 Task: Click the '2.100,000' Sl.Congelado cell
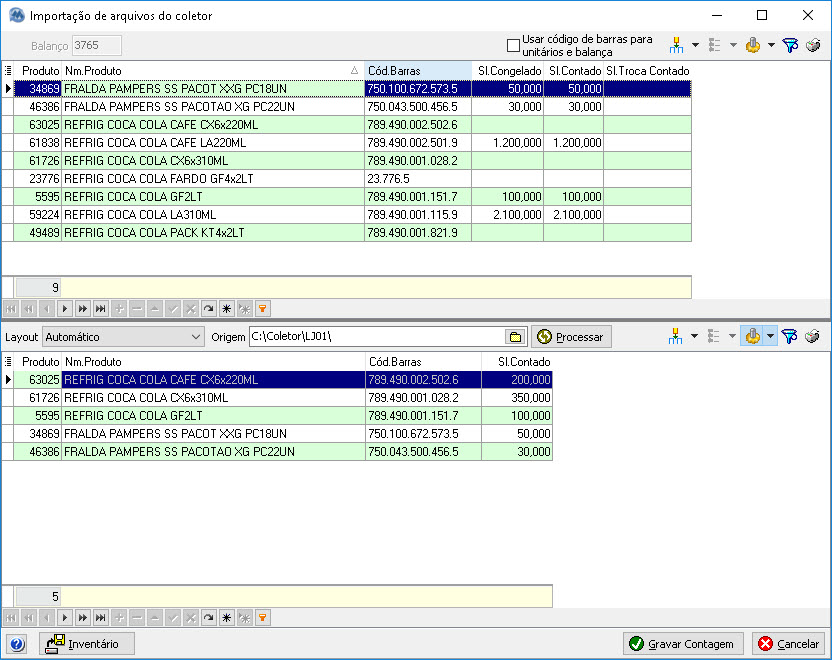click(507, 215)
